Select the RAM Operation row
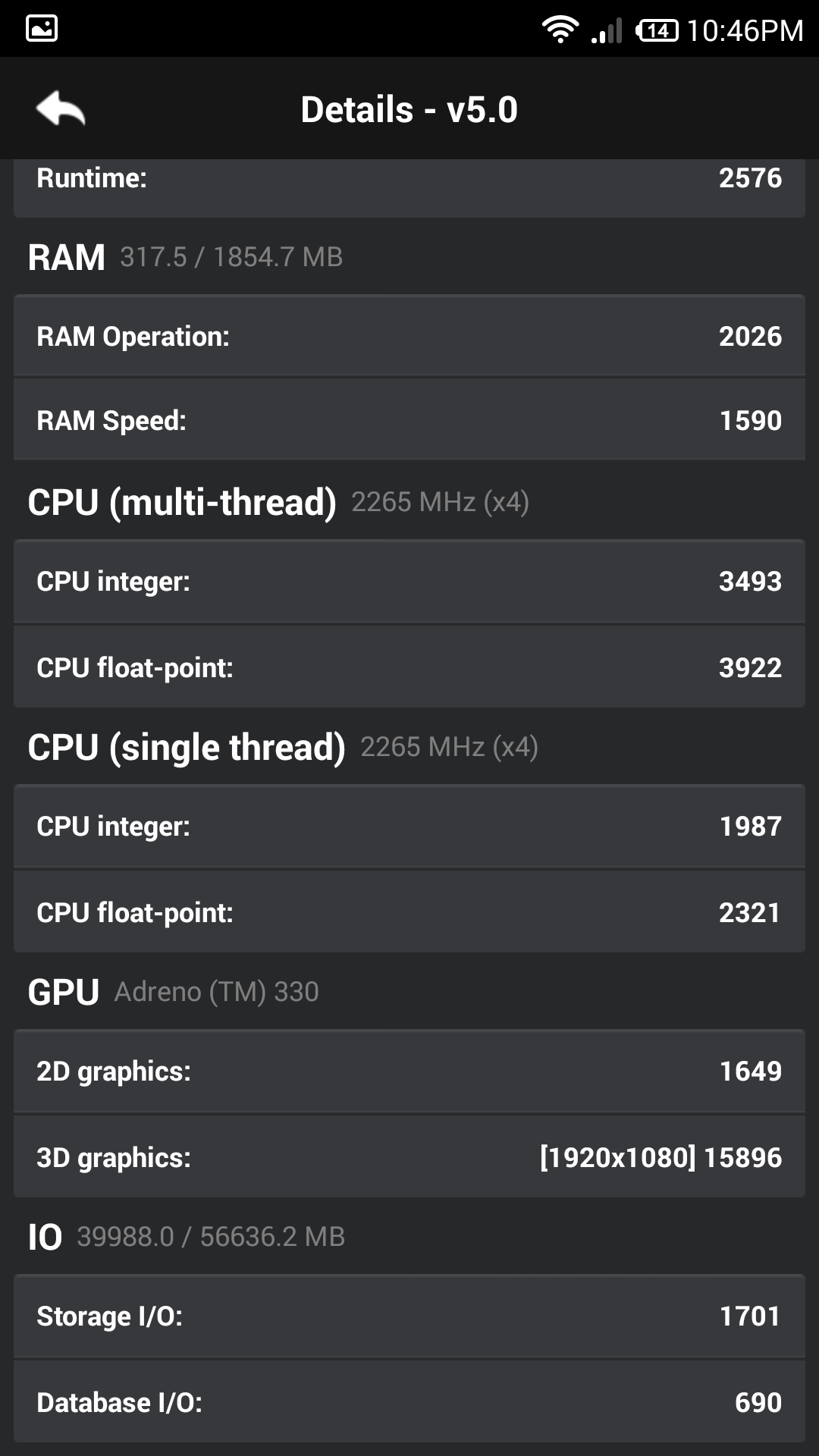This screenshot has height=1456, width=819. 409,336
